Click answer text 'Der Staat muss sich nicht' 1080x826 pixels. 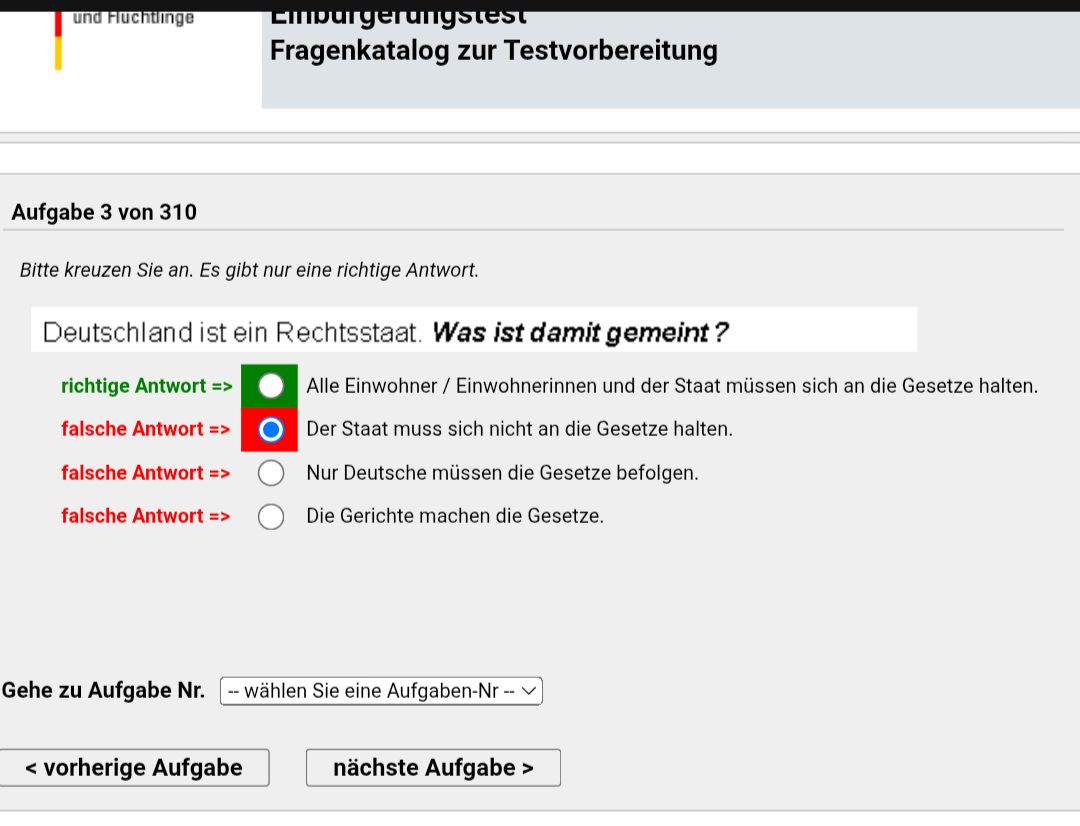519,430
